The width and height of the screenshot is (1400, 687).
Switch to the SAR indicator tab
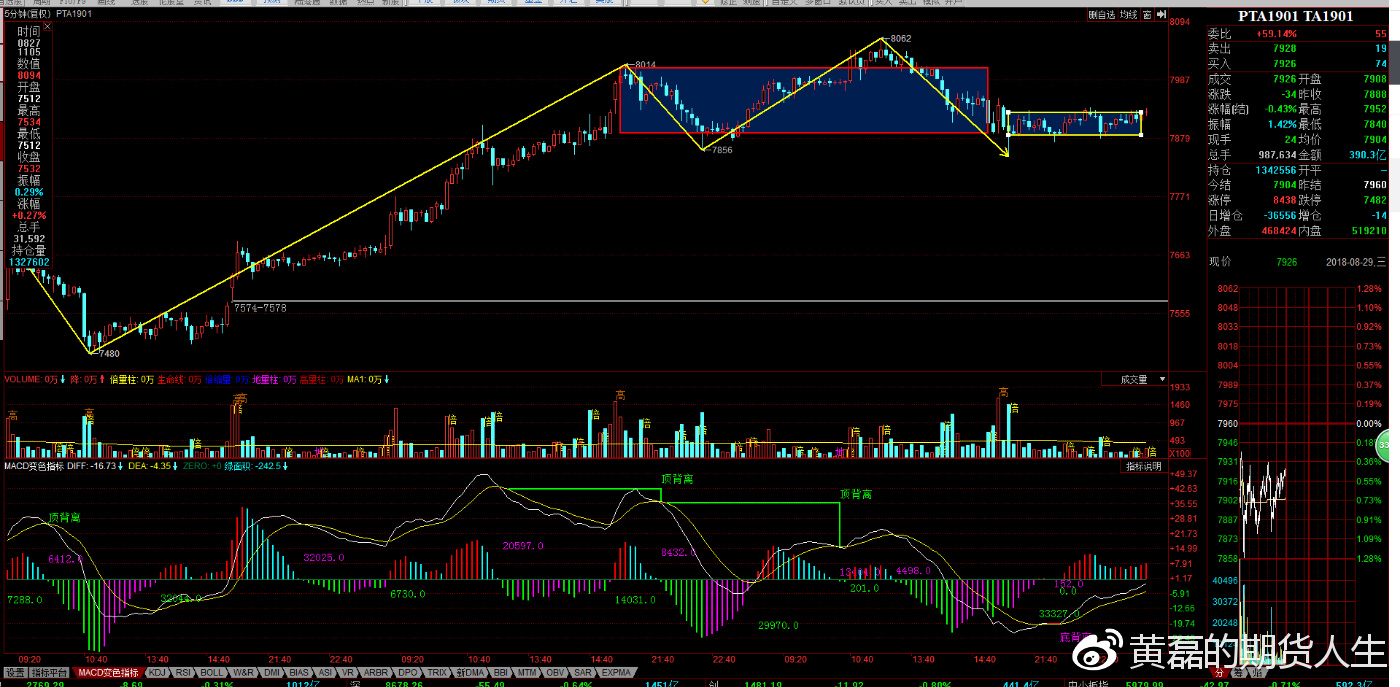pyautogui.click(x=582, y=672)
